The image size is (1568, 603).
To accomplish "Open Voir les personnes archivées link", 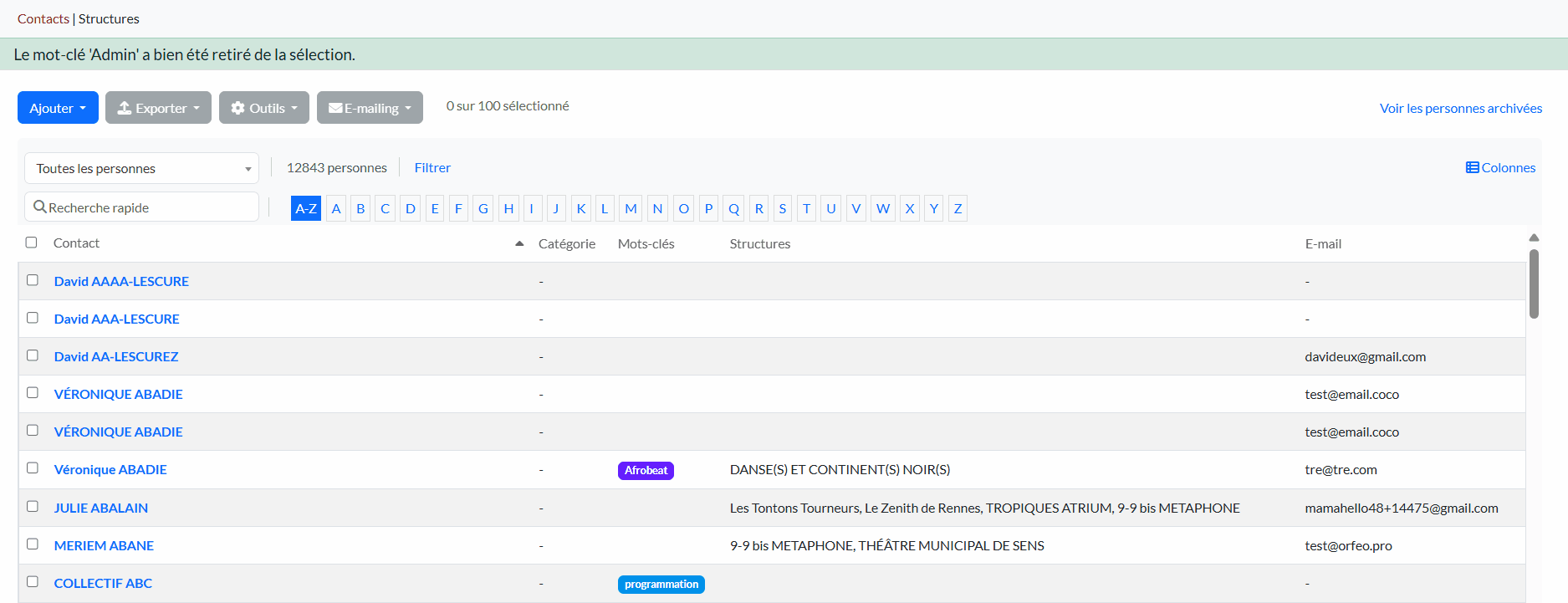I will pyautogui.click(x=1460, y=108).
